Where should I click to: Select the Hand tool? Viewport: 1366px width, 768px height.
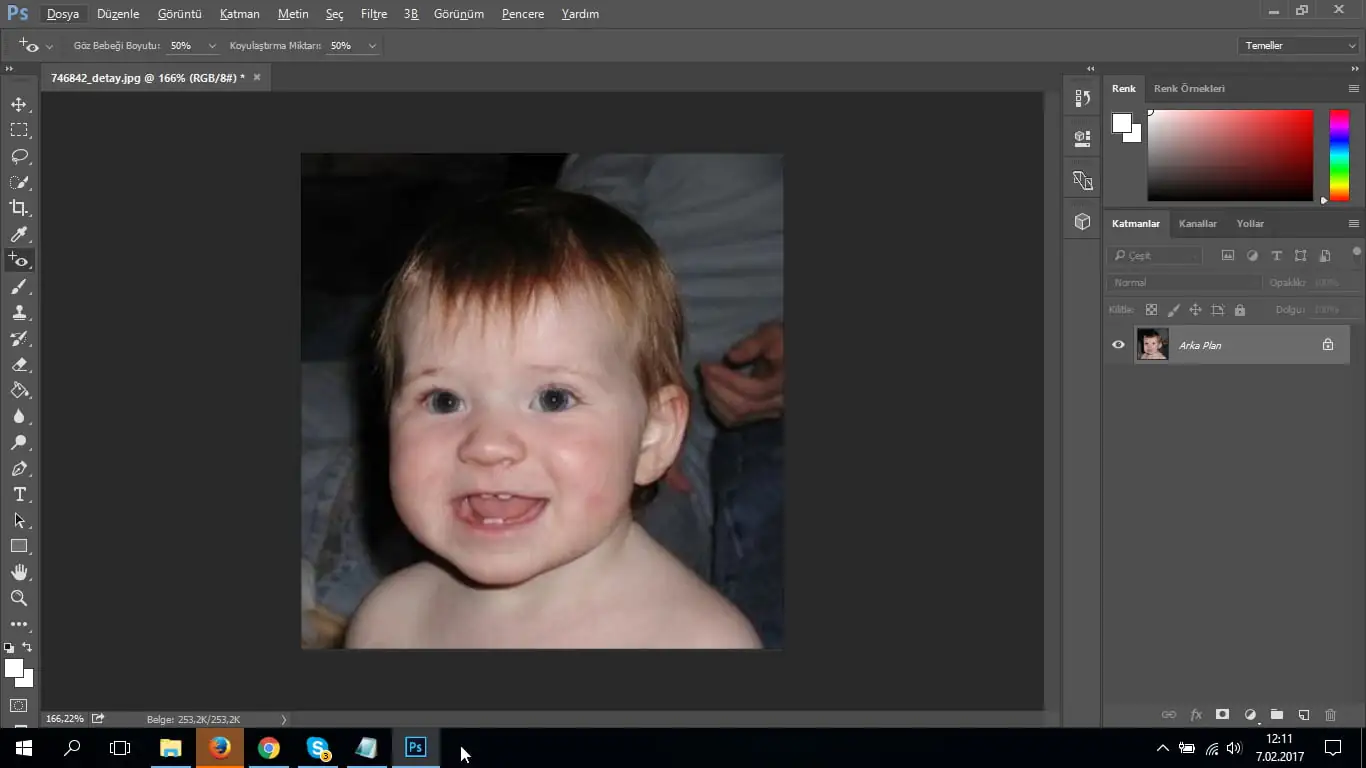click(x=19, y=572)
